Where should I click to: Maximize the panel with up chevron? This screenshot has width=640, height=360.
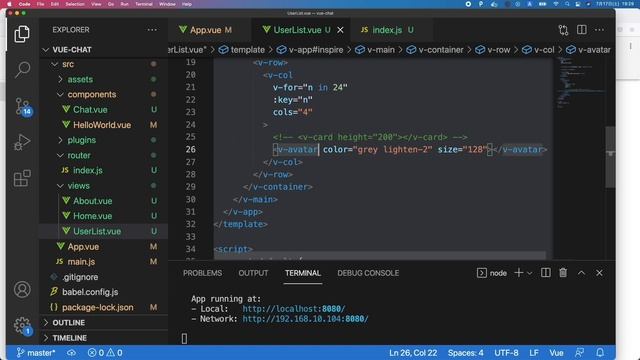pos(581,273)
